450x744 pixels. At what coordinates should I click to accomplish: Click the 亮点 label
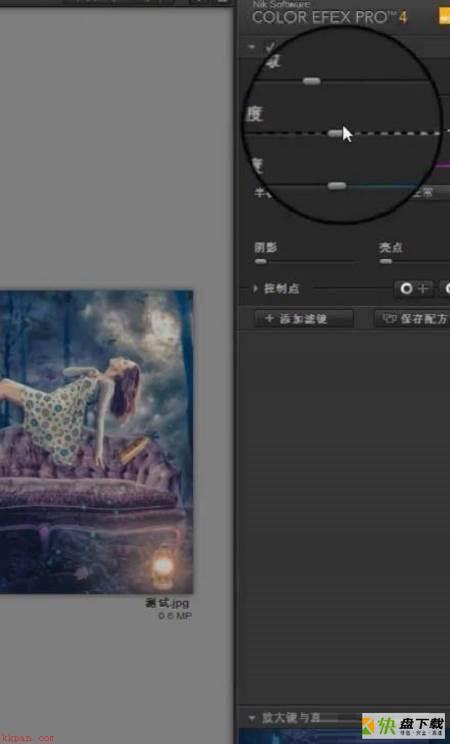[x=391, y=248]
